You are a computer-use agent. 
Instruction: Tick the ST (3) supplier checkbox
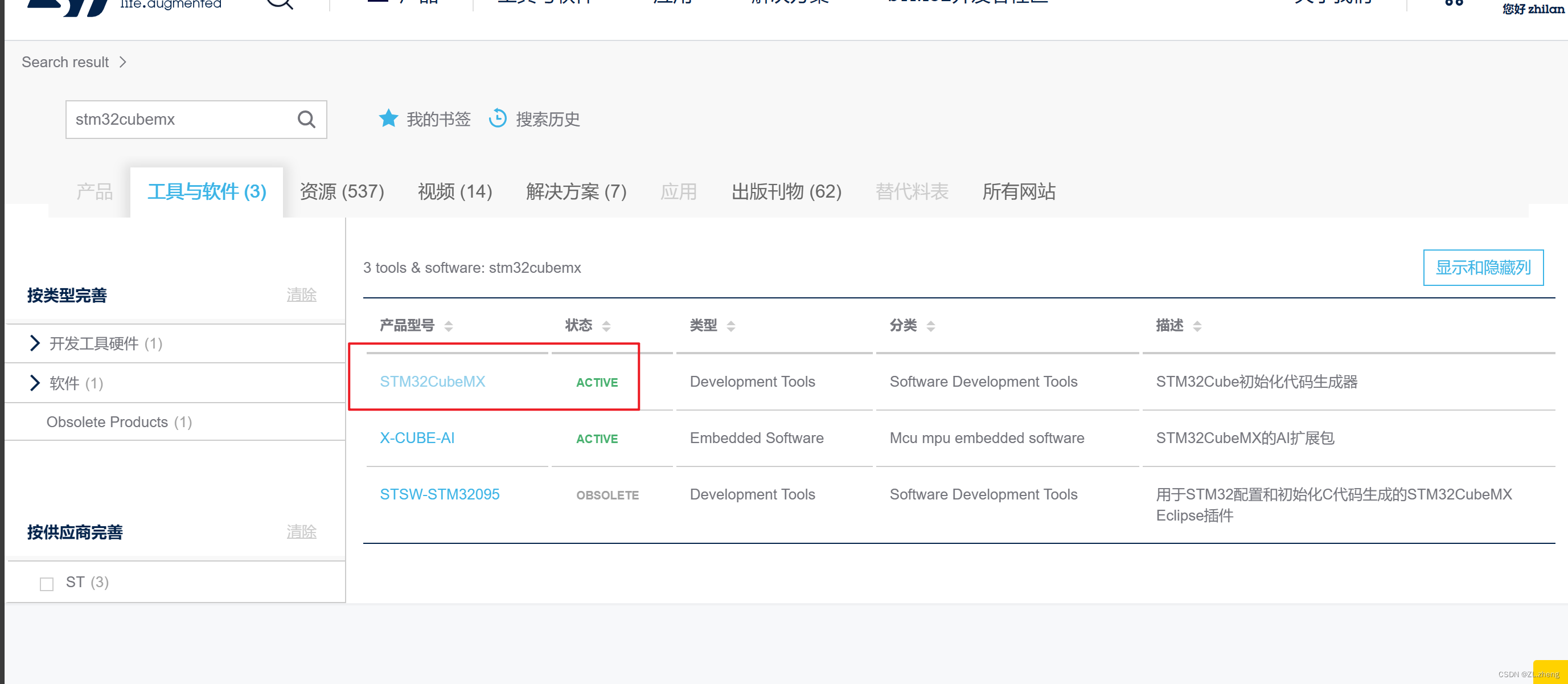point(47,584)
